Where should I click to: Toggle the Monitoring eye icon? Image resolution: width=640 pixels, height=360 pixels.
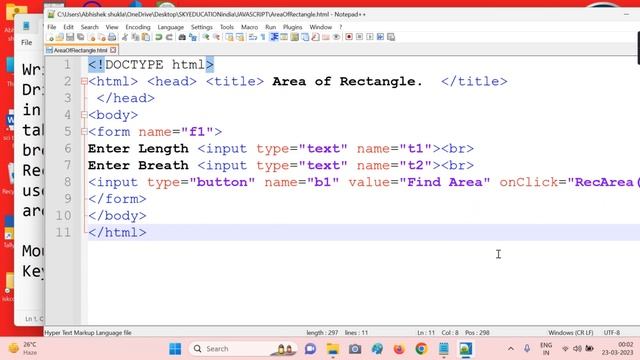click(336, 37)
